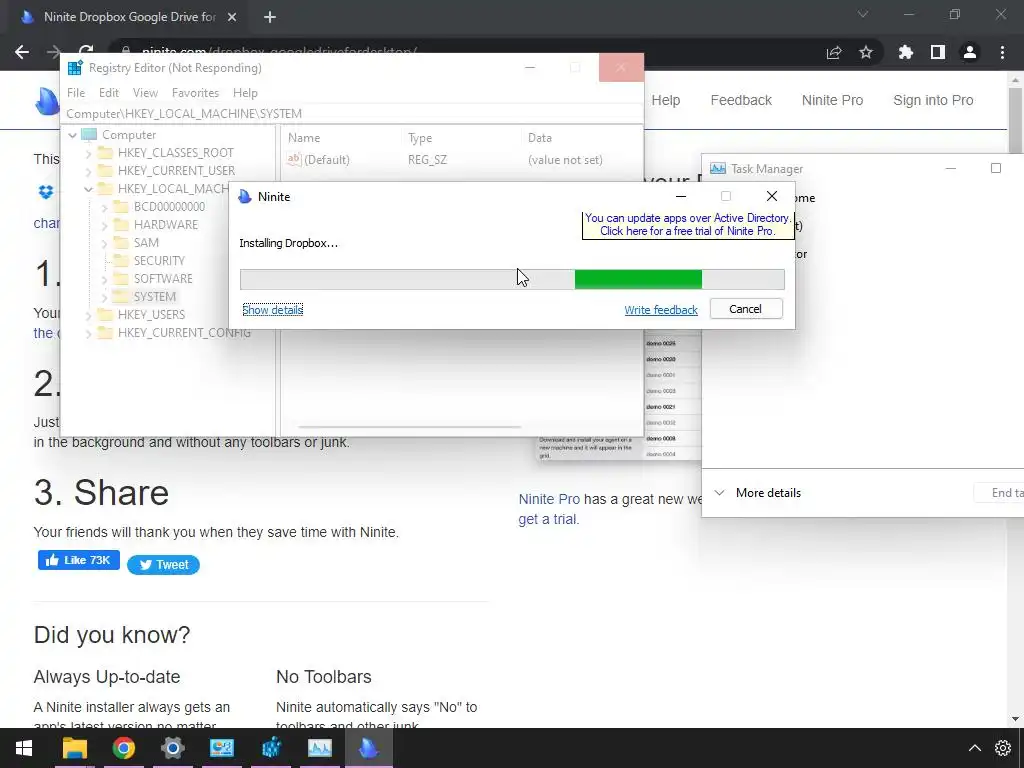Open Help menu in Registry Editor
The width and height of the screenshot is (1024, 768).
[245, 93]
